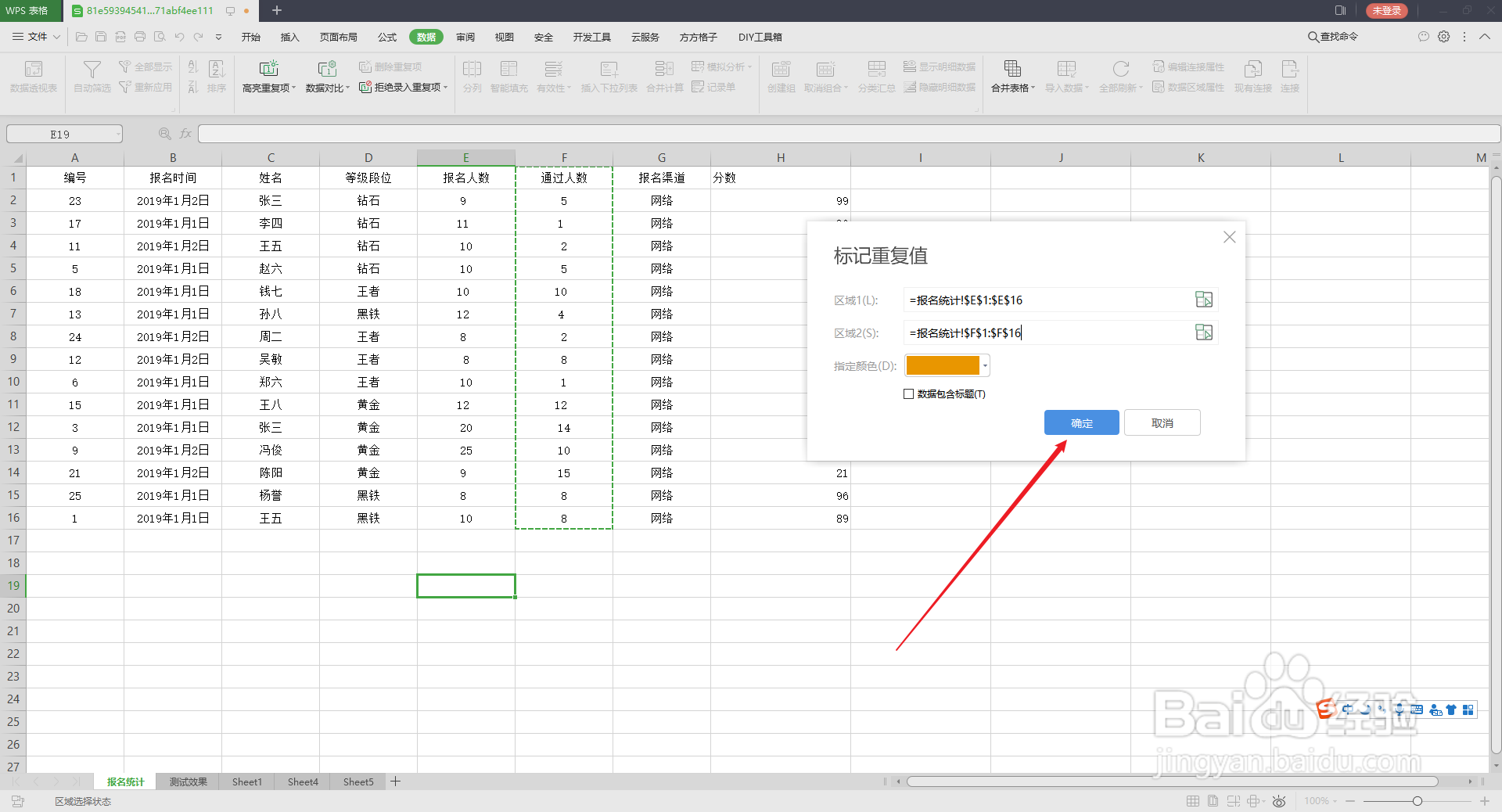Image resolution: width=1502 pixels, height=812 pixels.
Task: Switch to normal view in status bar
Action: pyautogui.click(x=1193, y=801)
